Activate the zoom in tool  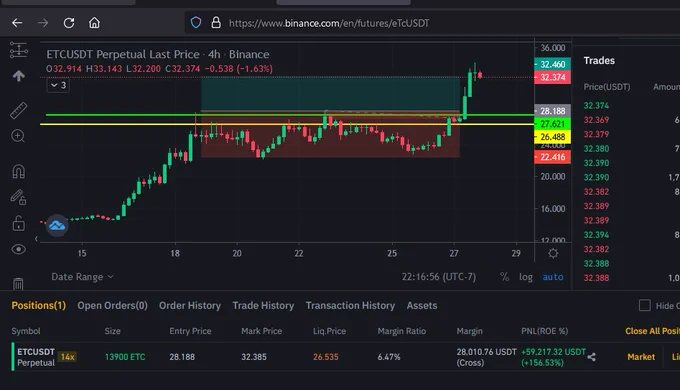(18, 136)
